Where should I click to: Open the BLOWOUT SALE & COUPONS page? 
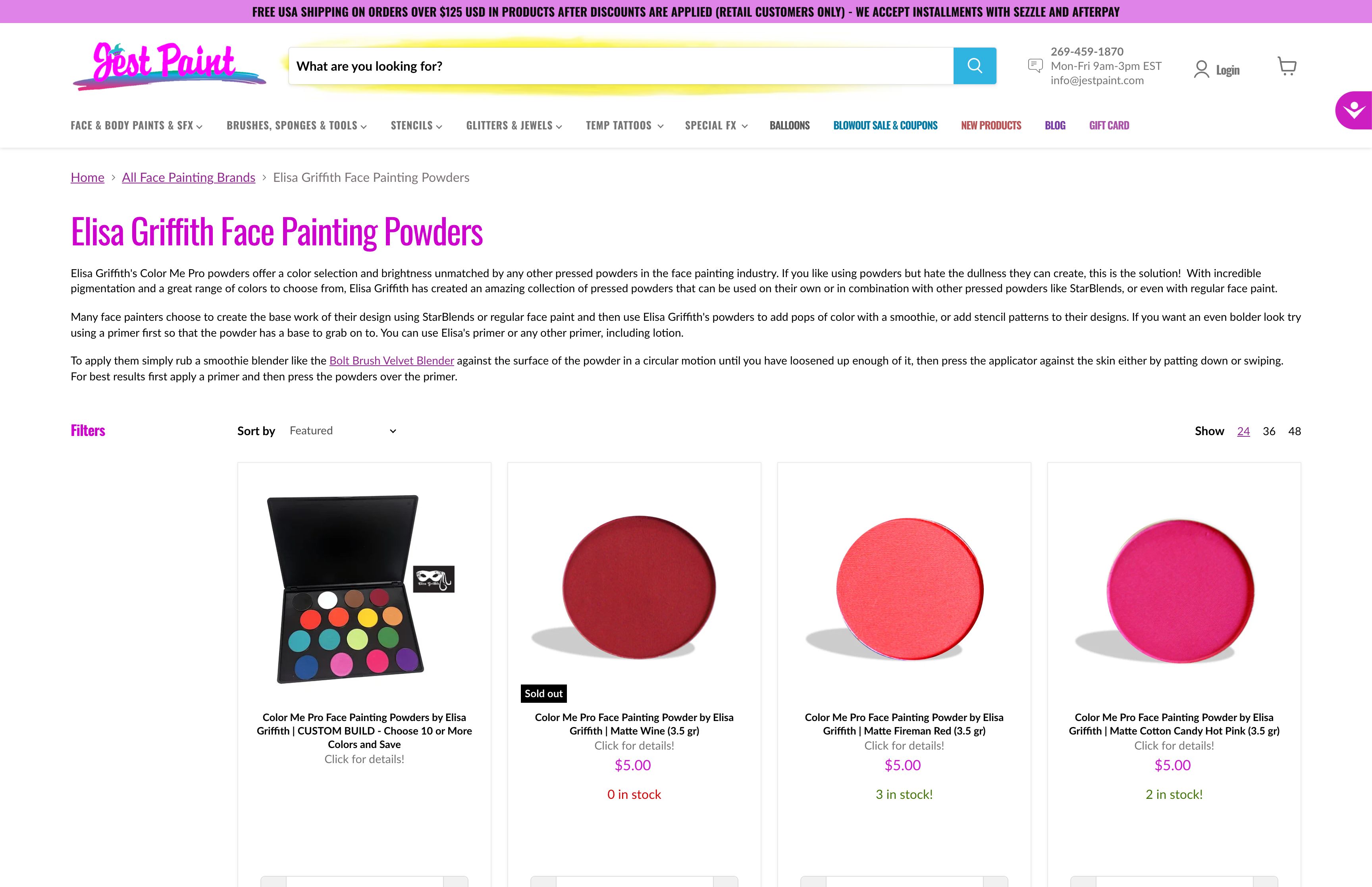pyautogui.click(x=885, y=125)
